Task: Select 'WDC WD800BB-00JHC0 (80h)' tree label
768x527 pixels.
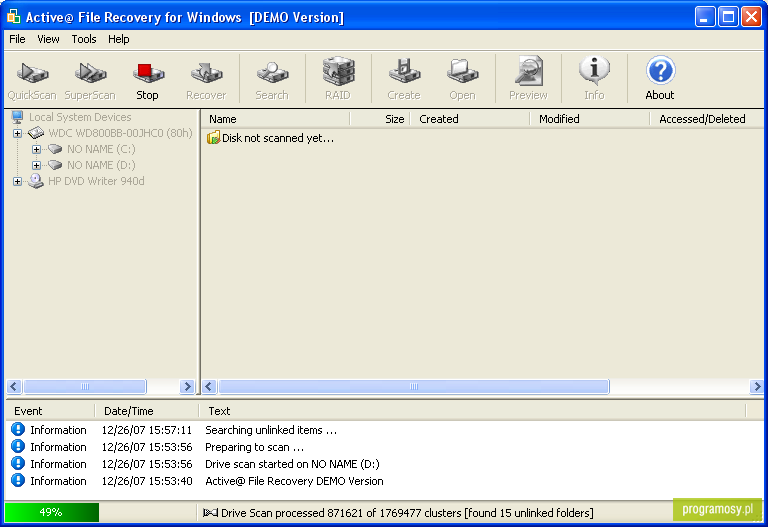Action: coord(120,133)
